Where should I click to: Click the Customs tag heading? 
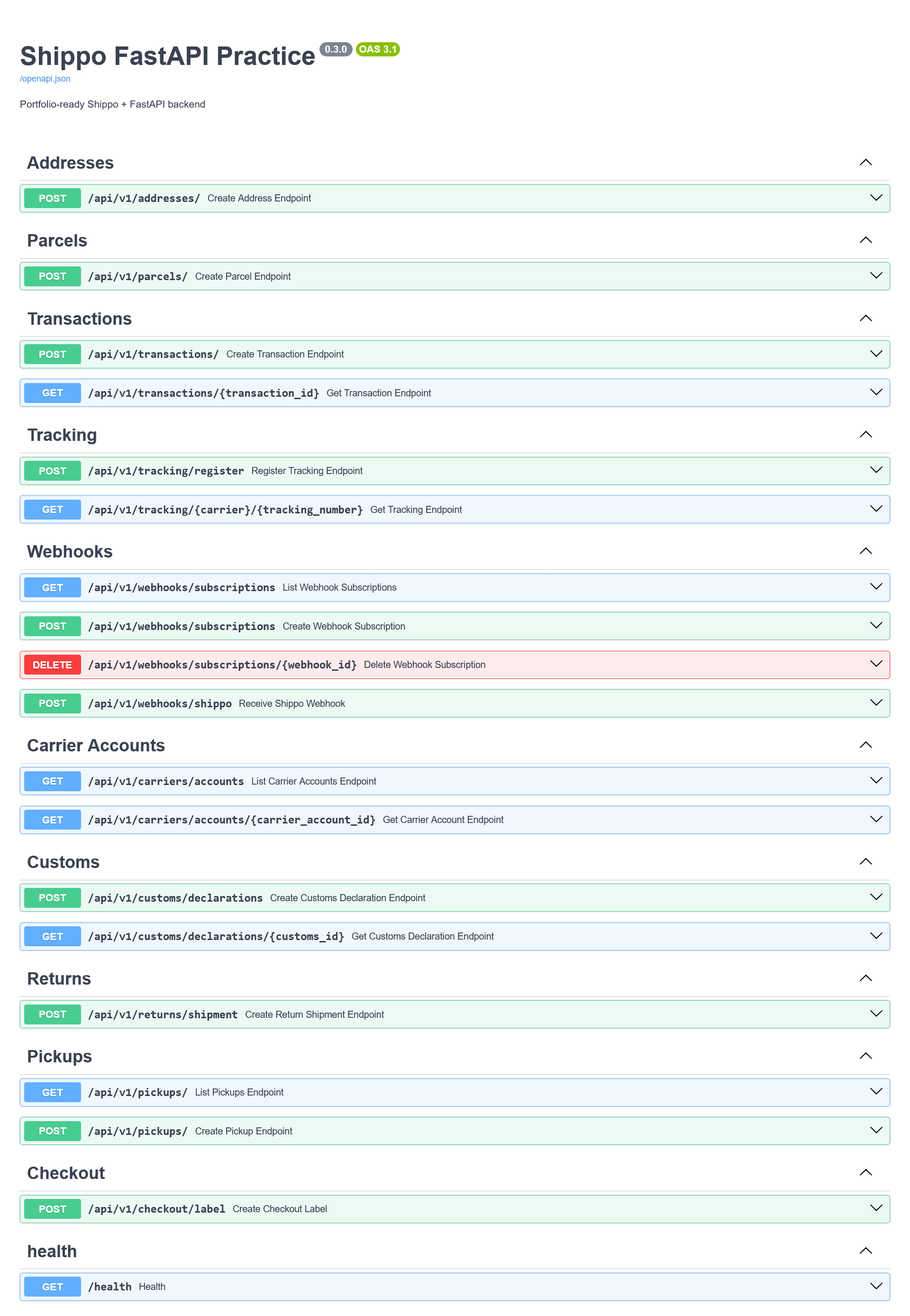click(64, 861)
